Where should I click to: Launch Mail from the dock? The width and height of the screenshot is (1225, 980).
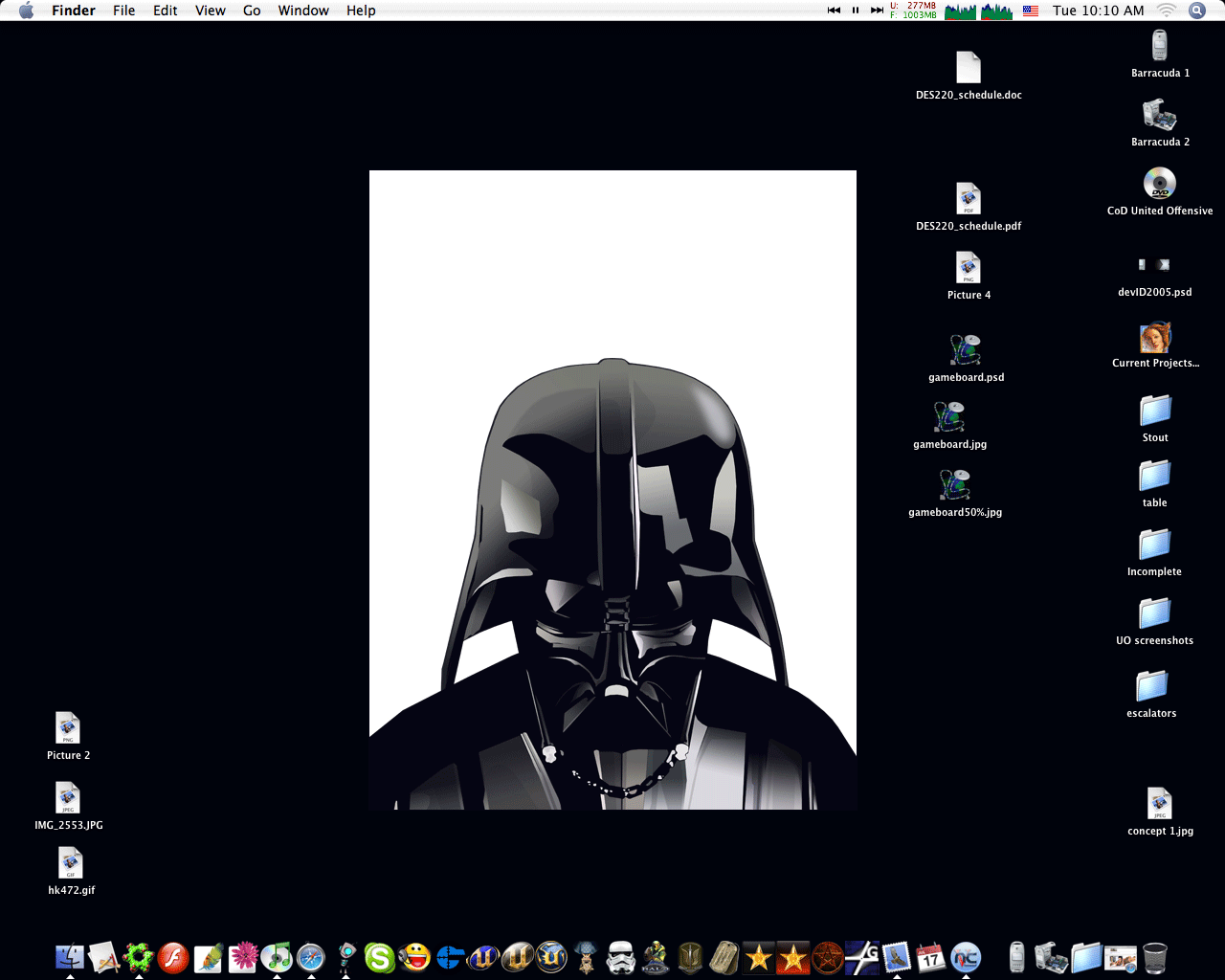(897, 956)
